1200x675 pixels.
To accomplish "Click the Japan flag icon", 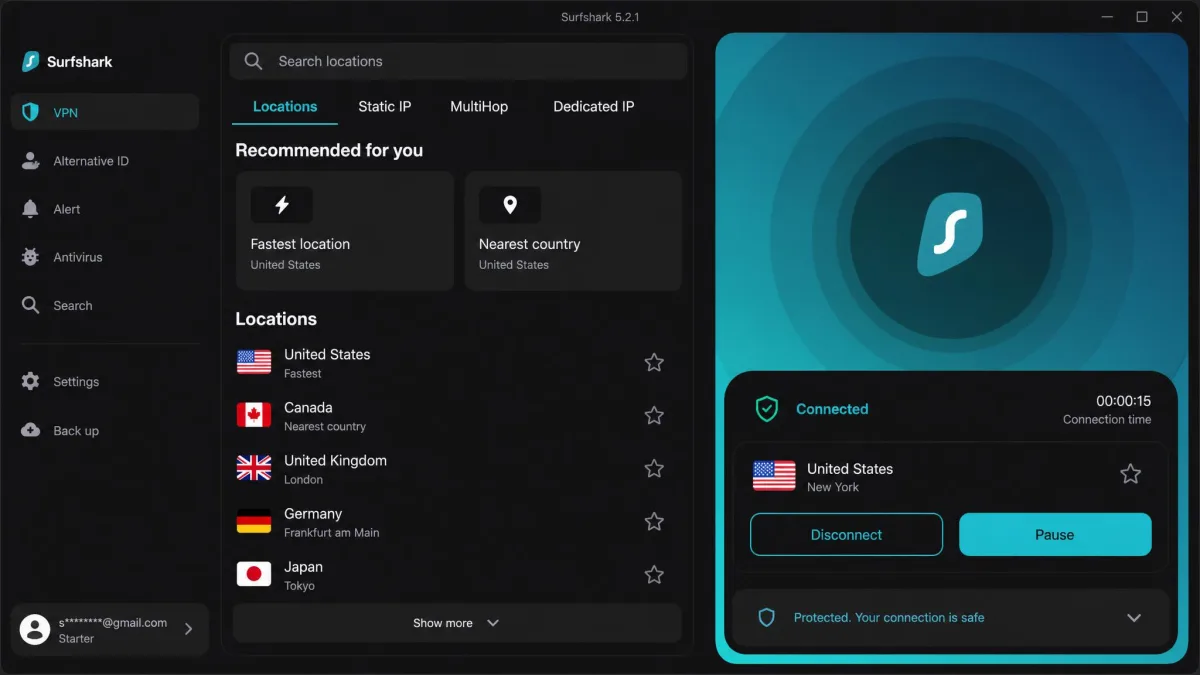I will coord(254,574).
